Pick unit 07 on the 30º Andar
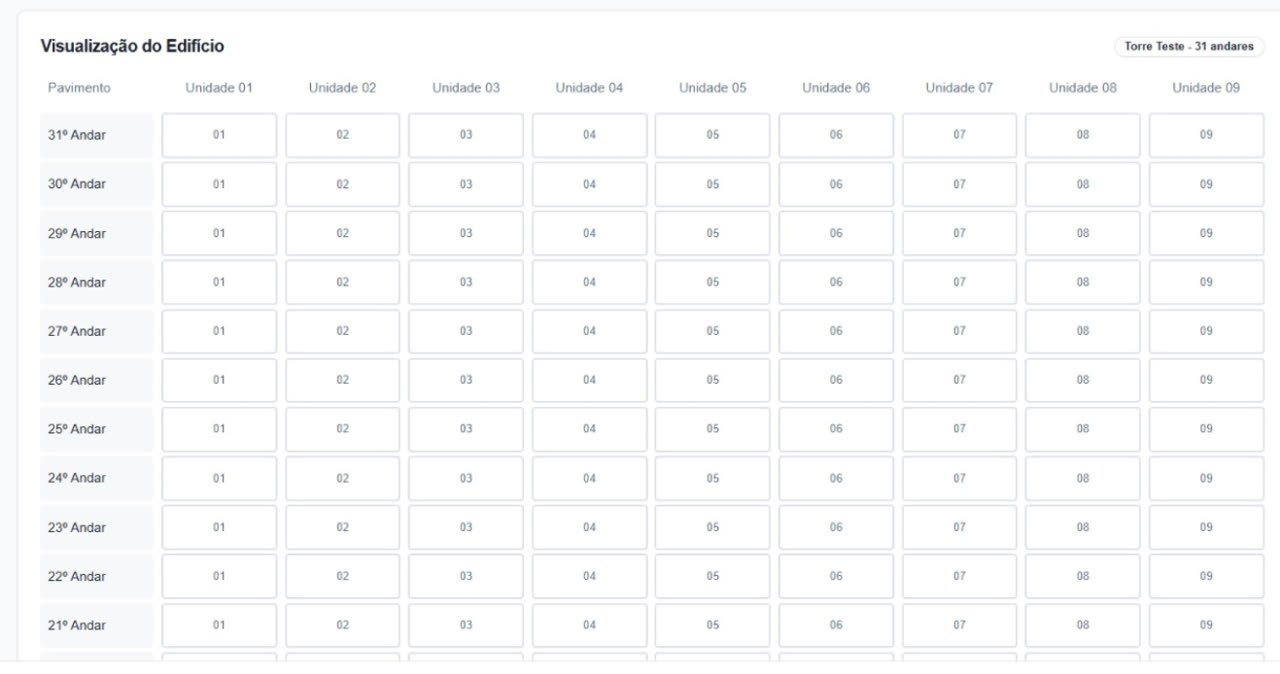The height and width of the screenshot is (674, 1280). pos(959,184)
